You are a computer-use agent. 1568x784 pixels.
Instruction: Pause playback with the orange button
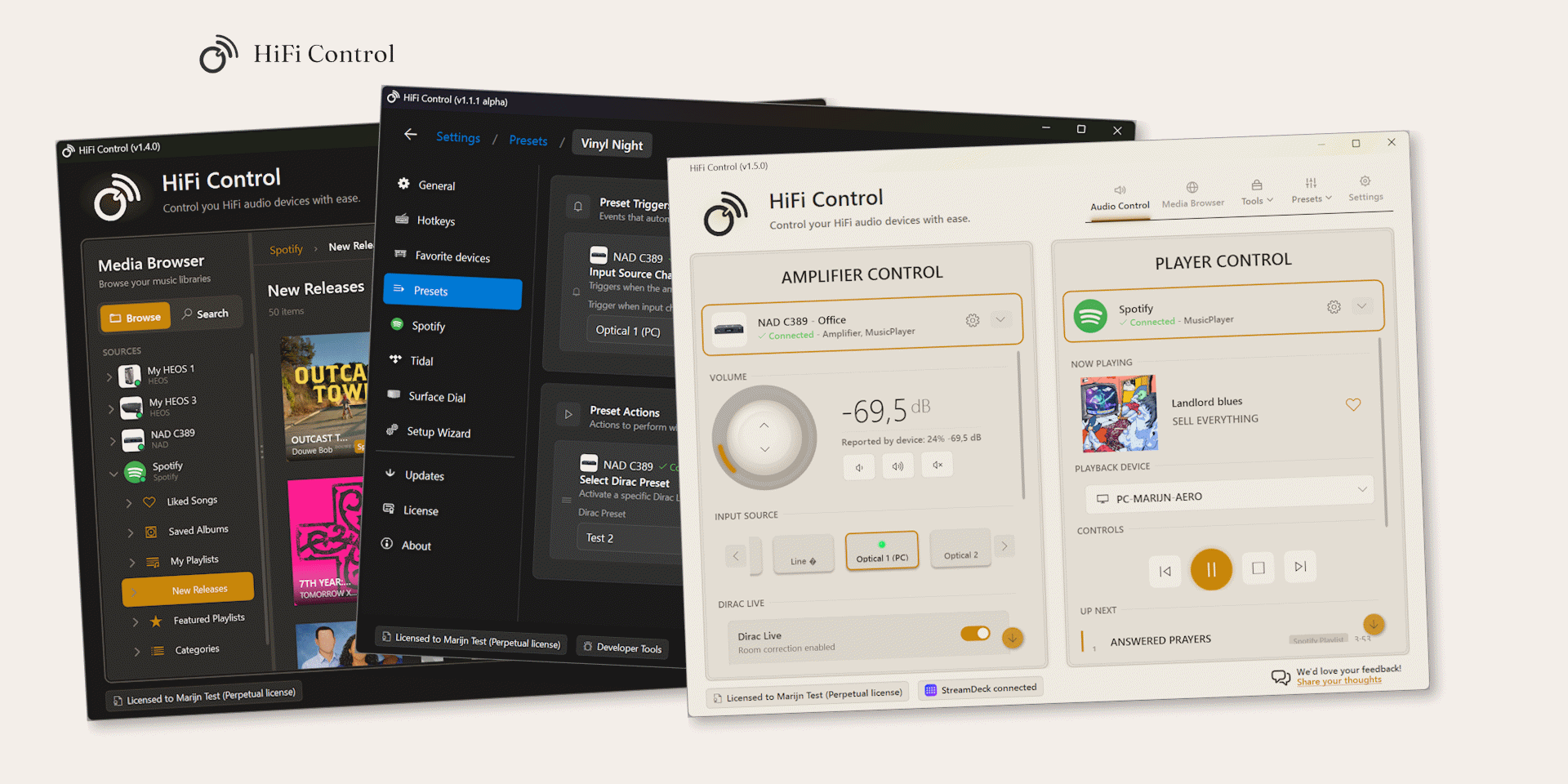(1211, 569)
